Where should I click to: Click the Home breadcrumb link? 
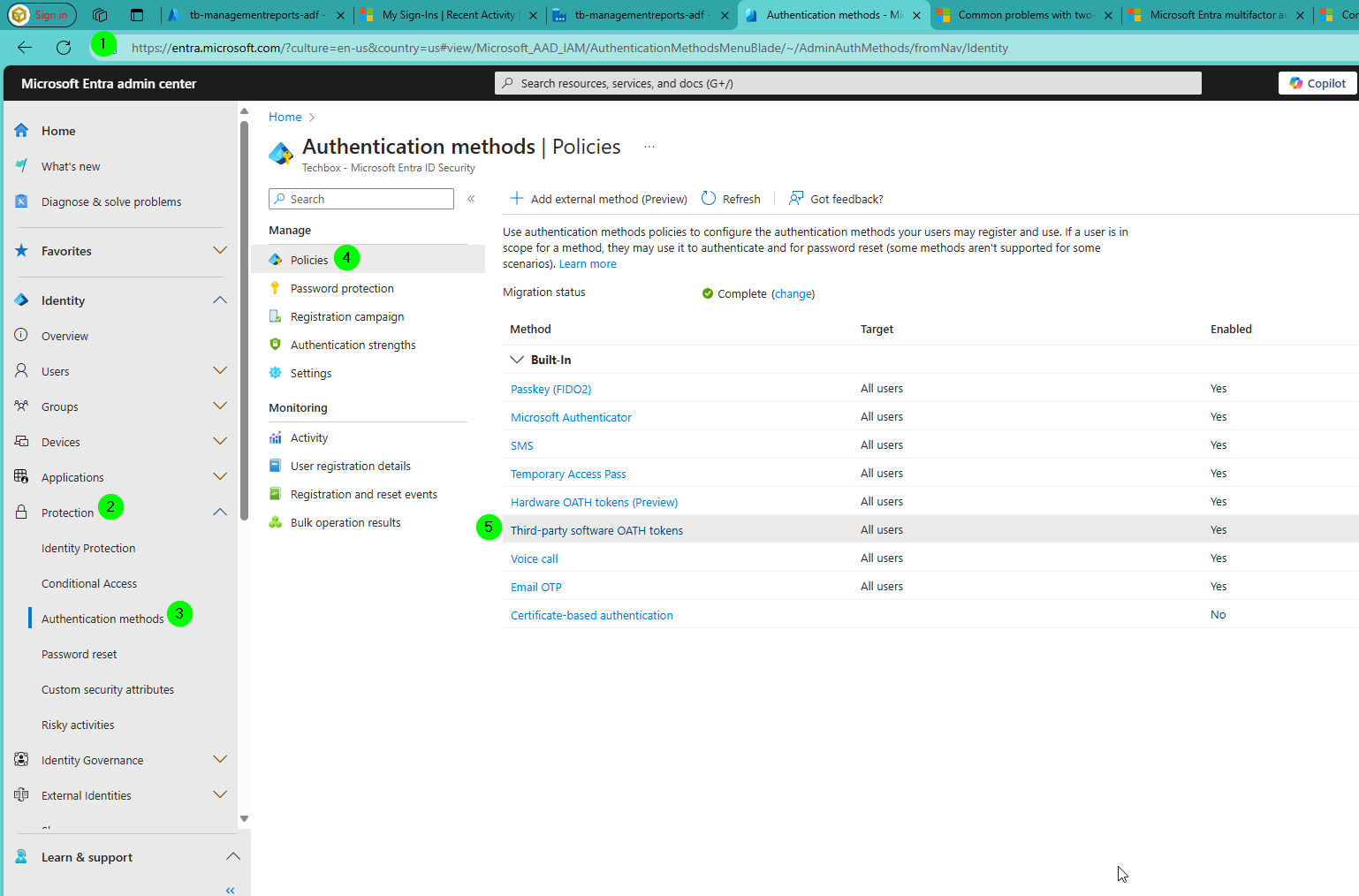click(285, 117)
